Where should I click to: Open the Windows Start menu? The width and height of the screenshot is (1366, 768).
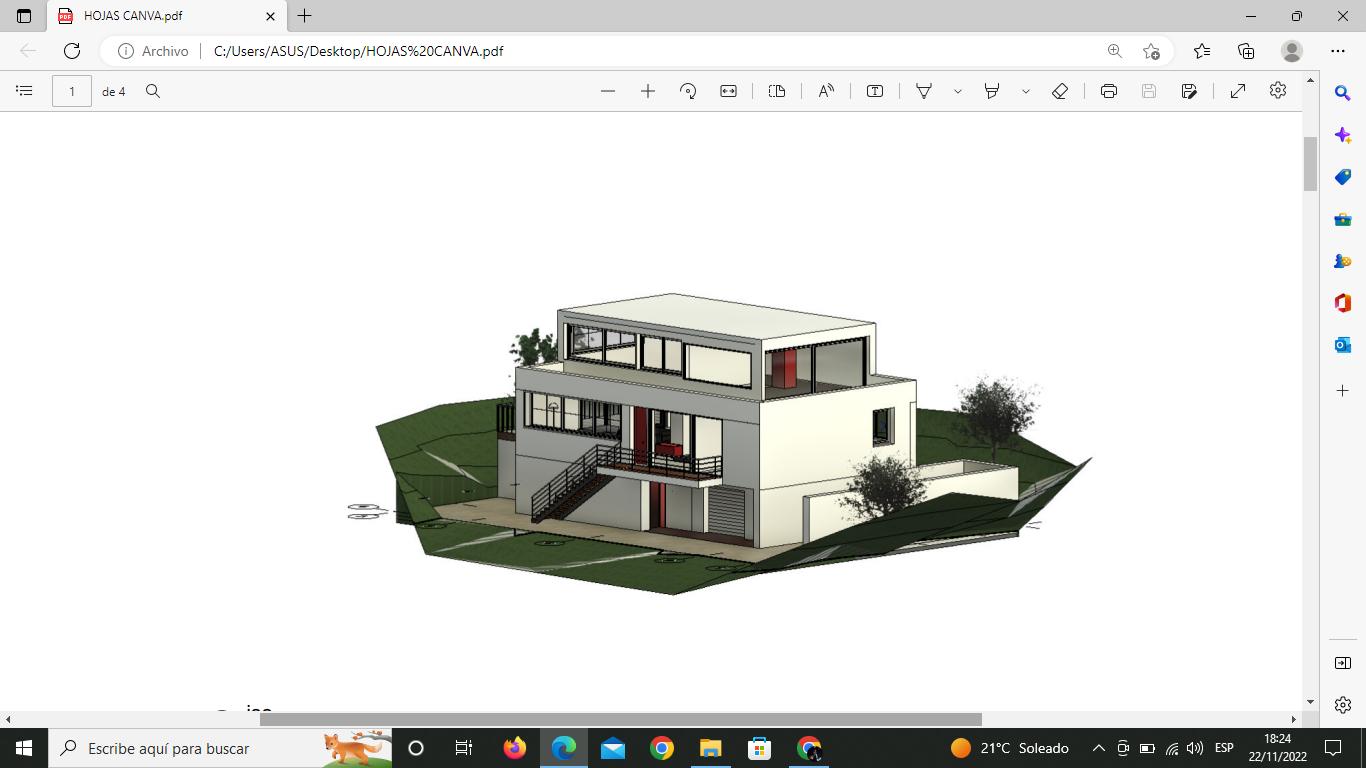[24, 748]
